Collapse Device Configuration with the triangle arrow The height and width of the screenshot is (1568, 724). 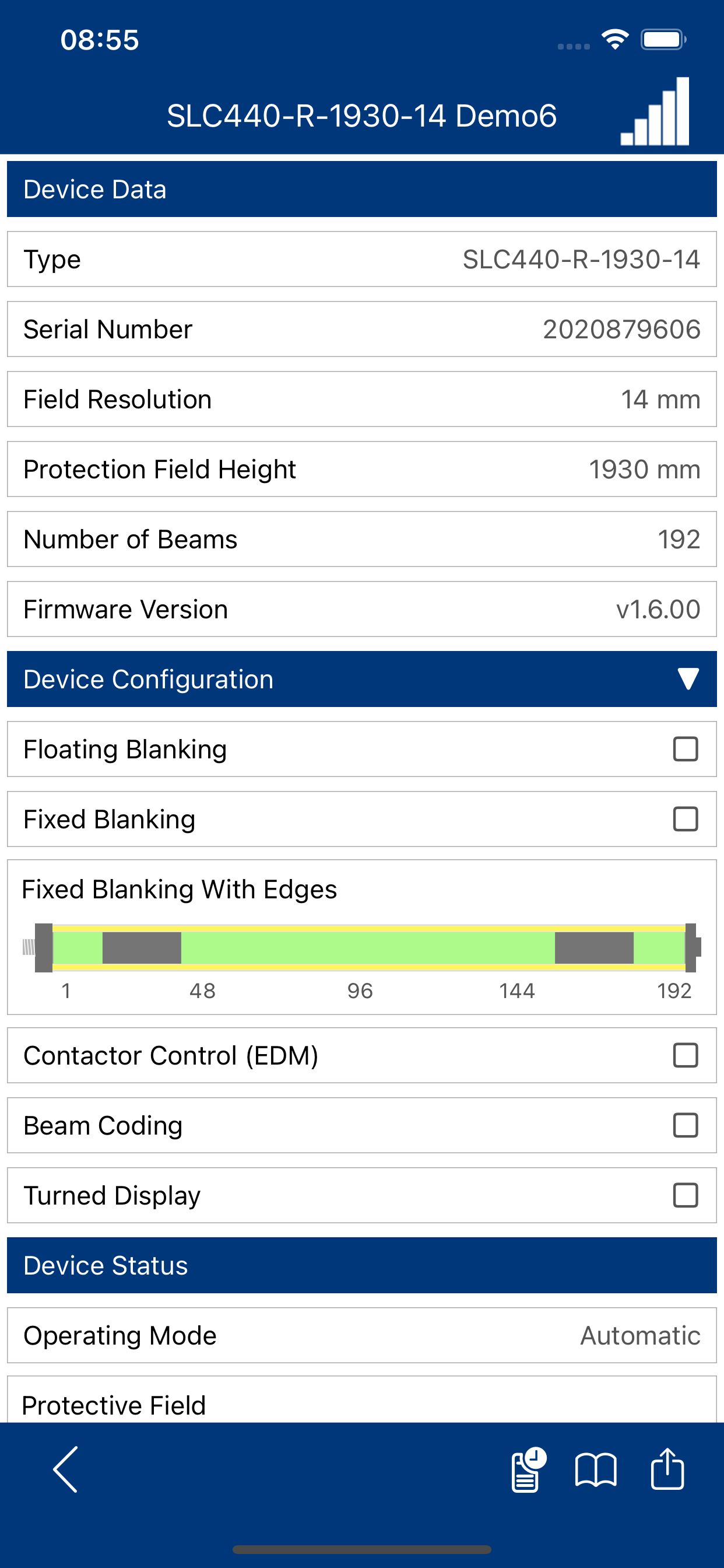pyautogui.click(x=688, y=680)
